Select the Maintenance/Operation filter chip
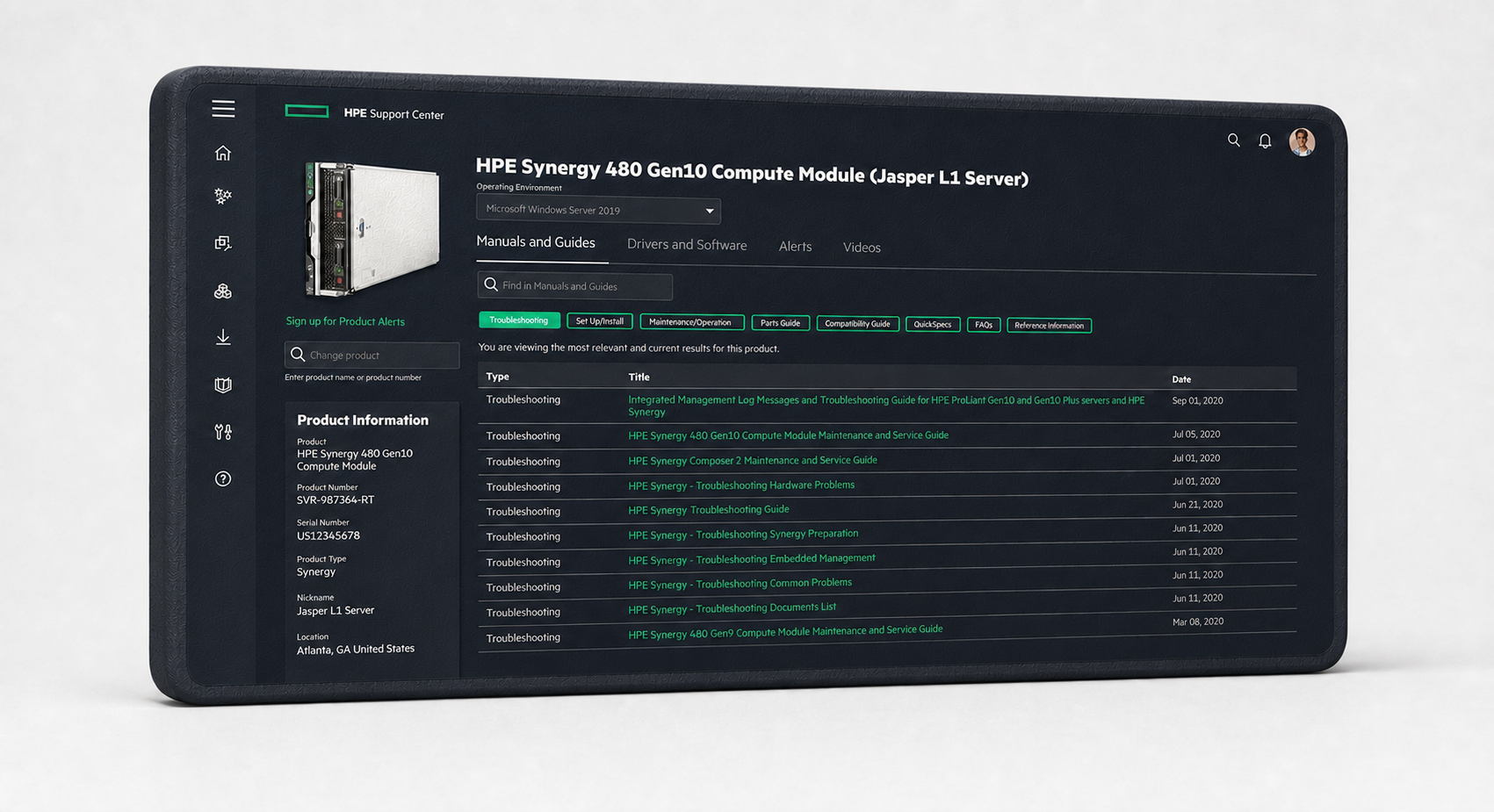 click(690, 322)
